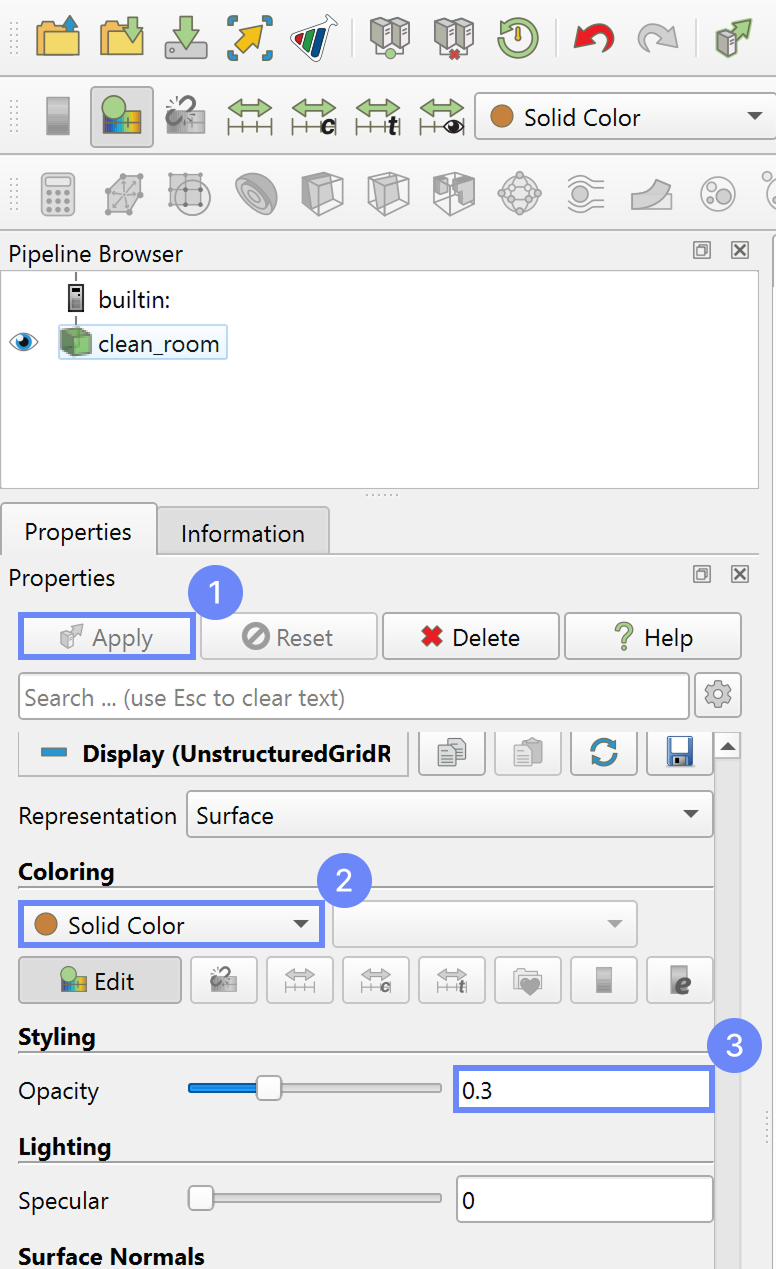Click the Stream Tracer filter icon
776x1269 pixels.
pos(579,193)
